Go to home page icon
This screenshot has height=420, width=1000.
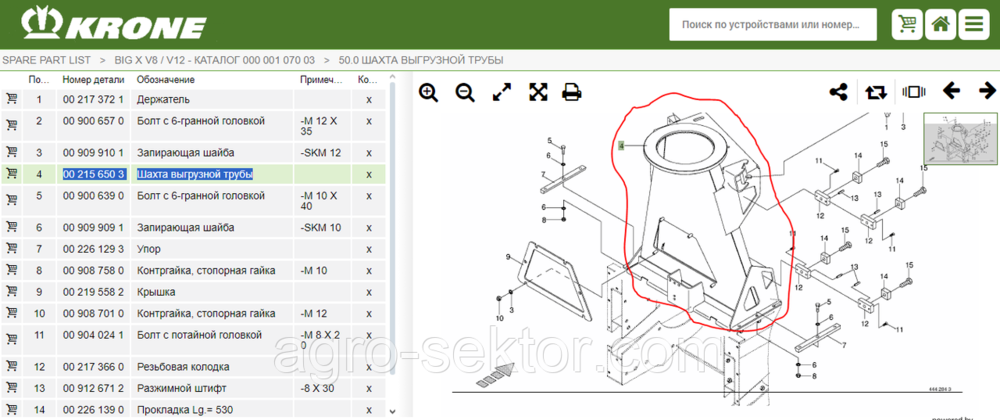pos(940,25)
